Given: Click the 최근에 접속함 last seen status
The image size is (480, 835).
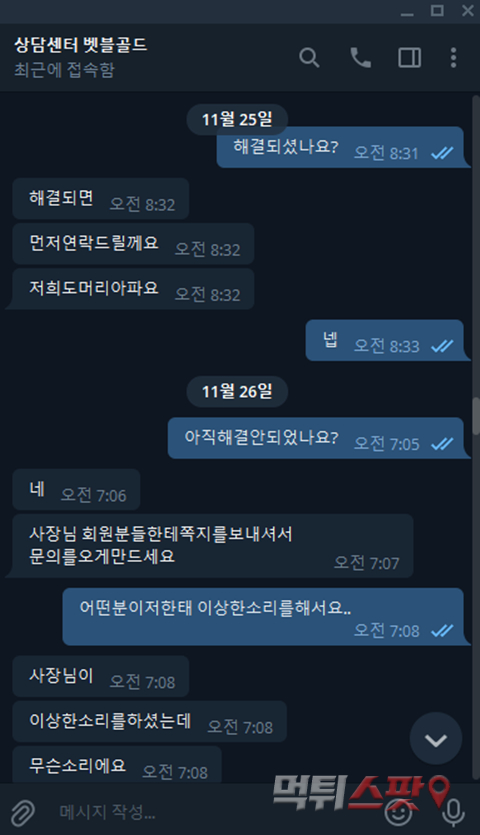Looking at the screenshot, I should pos(64,70).
